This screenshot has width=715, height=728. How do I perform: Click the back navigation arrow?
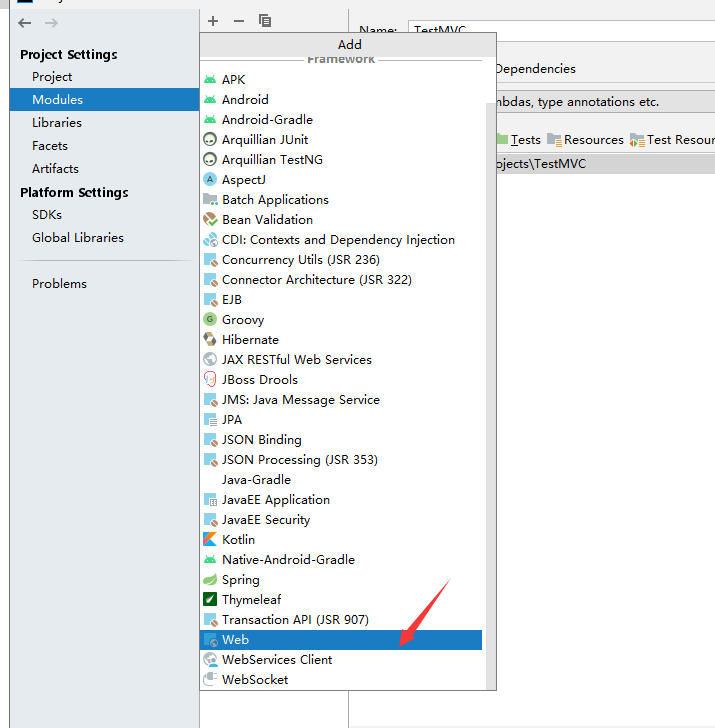click(x=25, y=23)
